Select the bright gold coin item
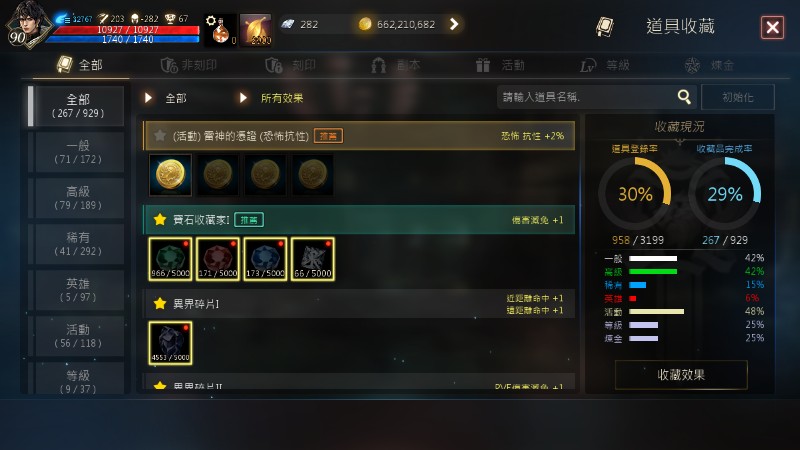 click(170, 175)
